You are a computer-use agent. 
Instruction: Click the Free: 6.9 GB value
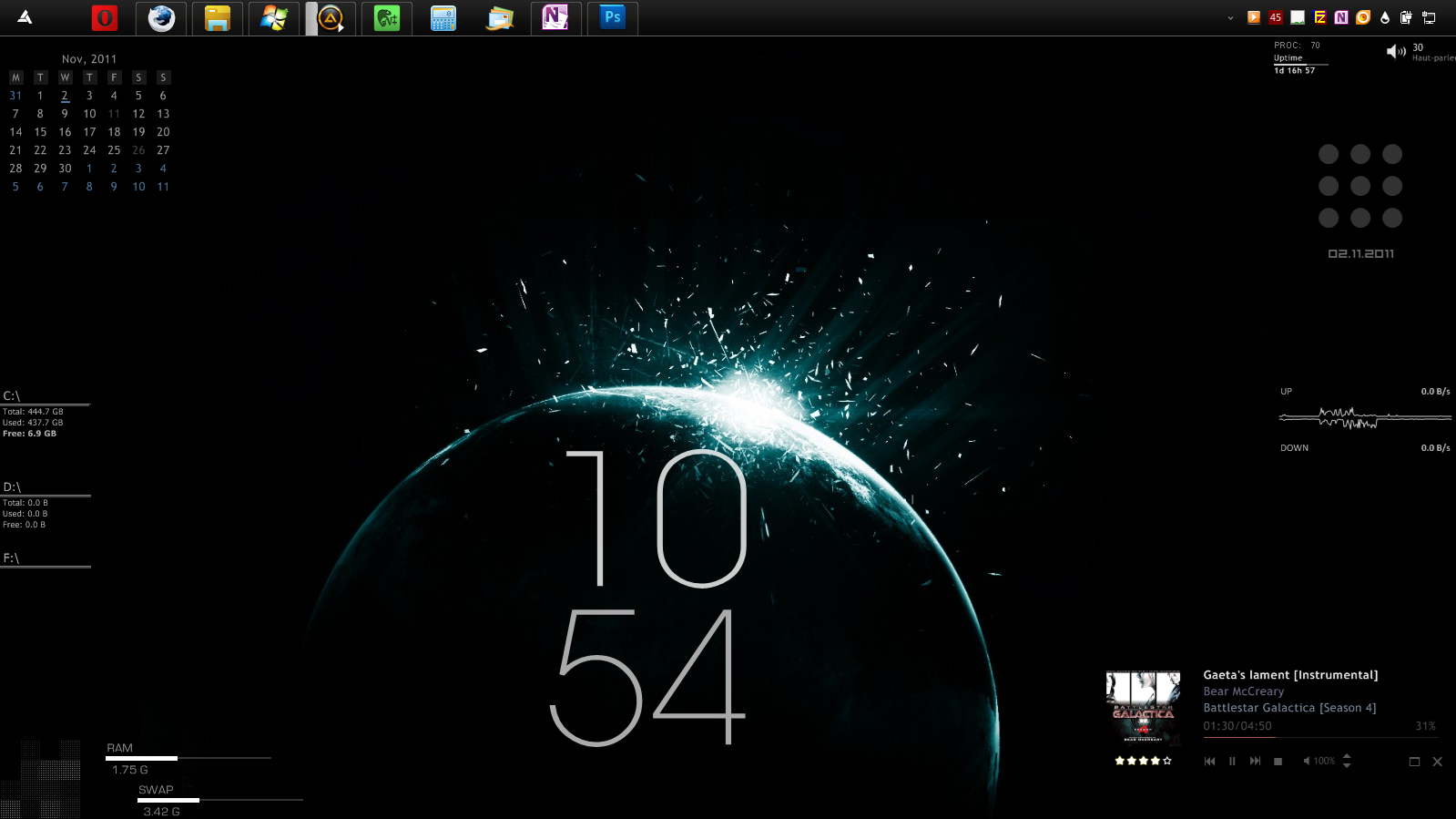click(x=29, y=434)
